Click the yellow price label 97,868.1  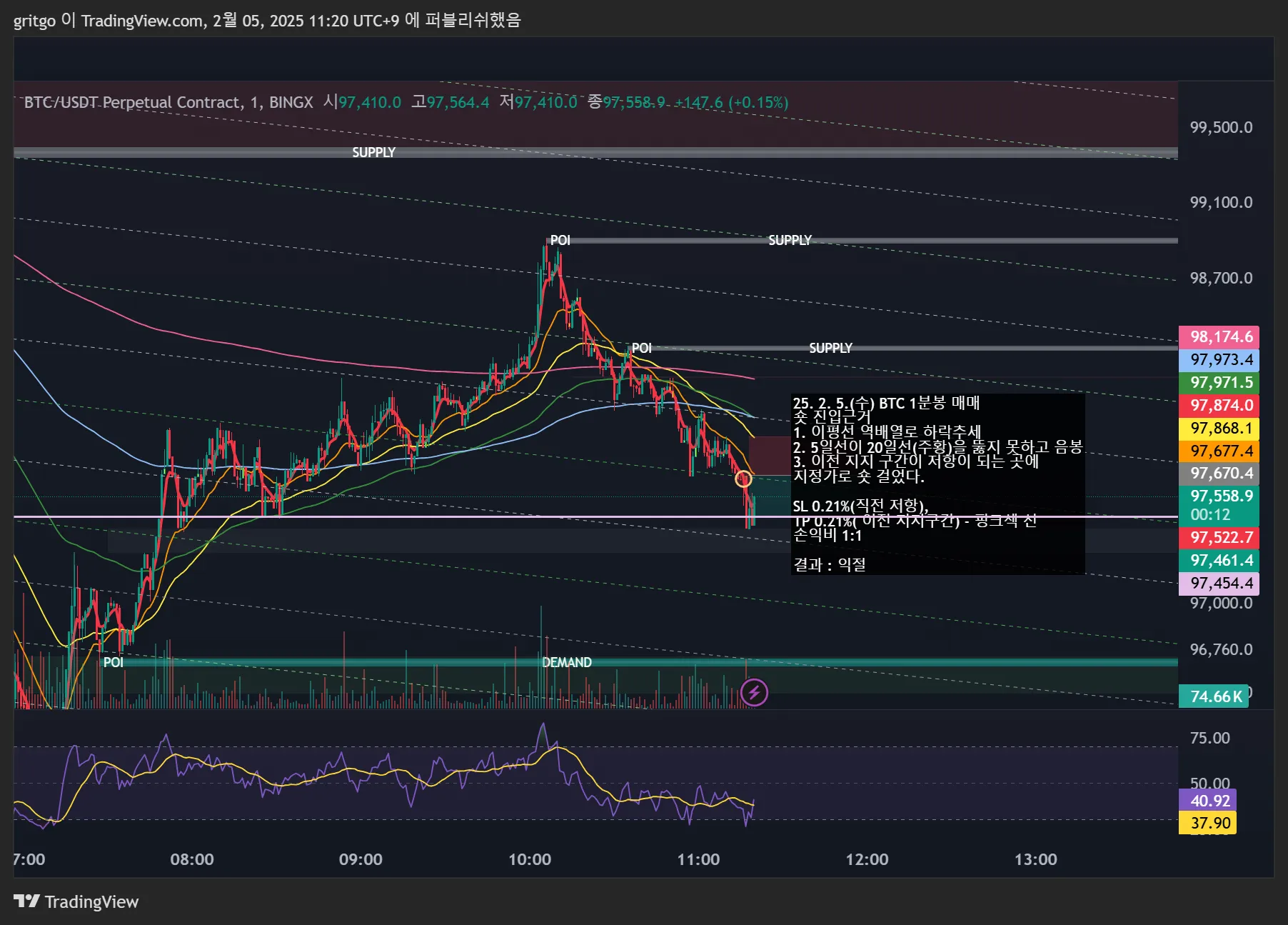coord(1219,428)
